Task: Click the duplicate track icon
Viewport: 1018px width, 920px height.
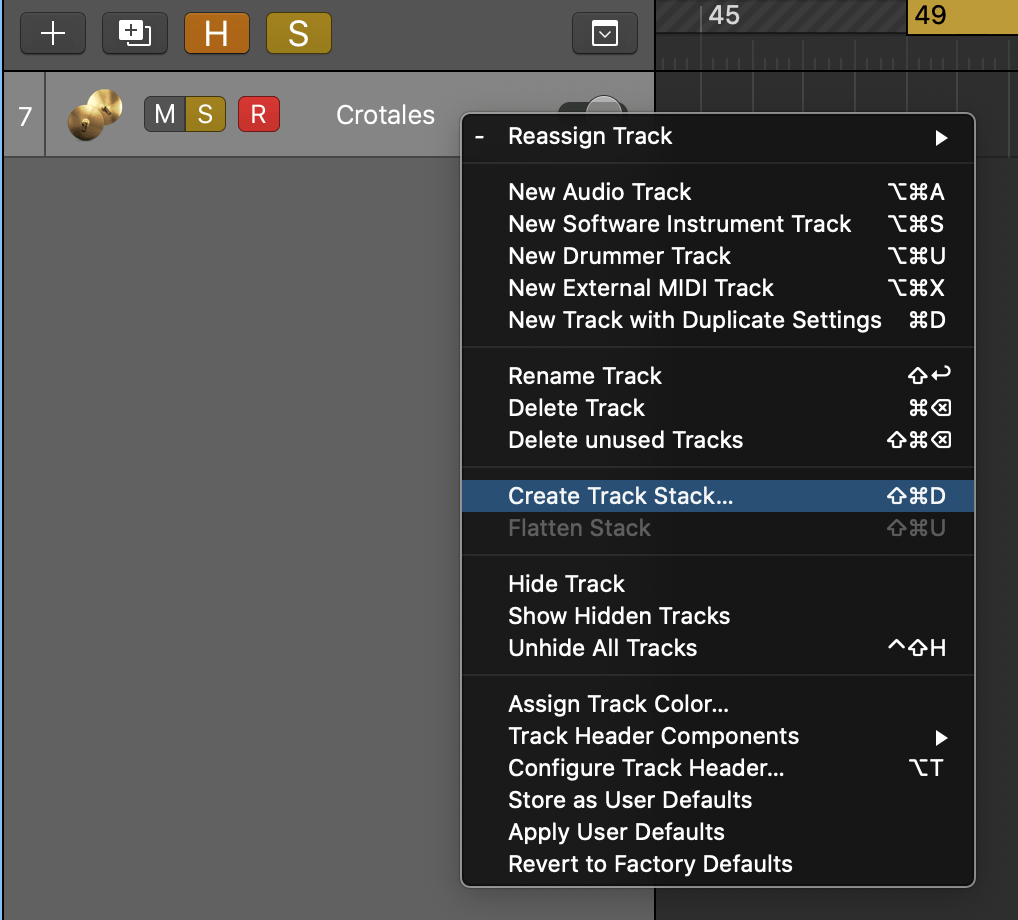Action: (x=134, y=34)
